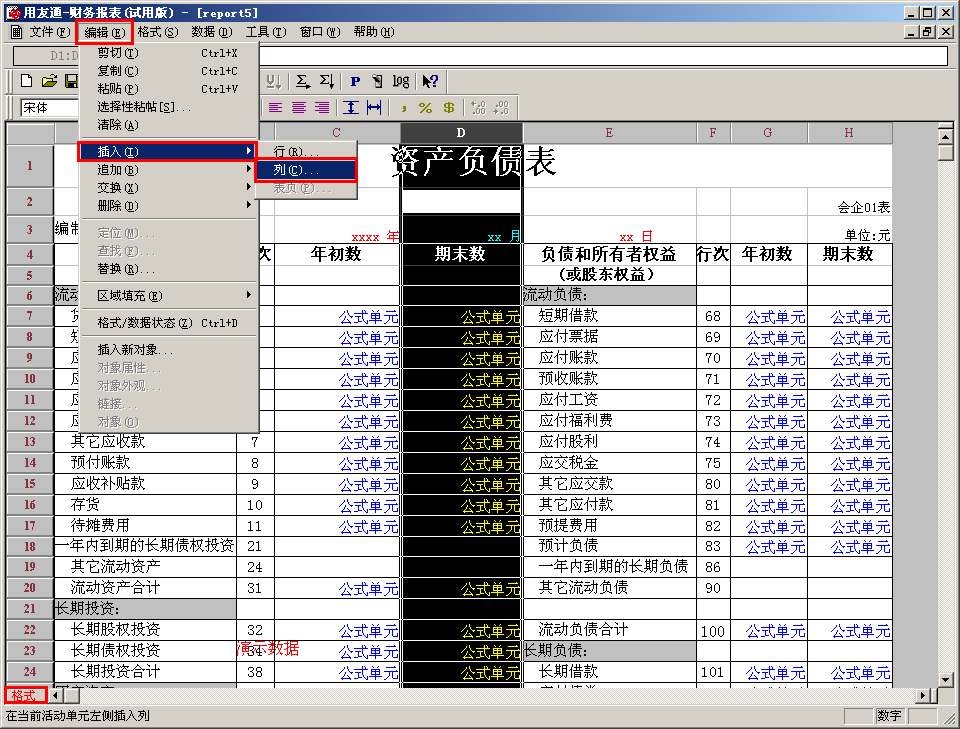
Task: Click the vertical scrollbar down arrow
Action: point(946,679)
